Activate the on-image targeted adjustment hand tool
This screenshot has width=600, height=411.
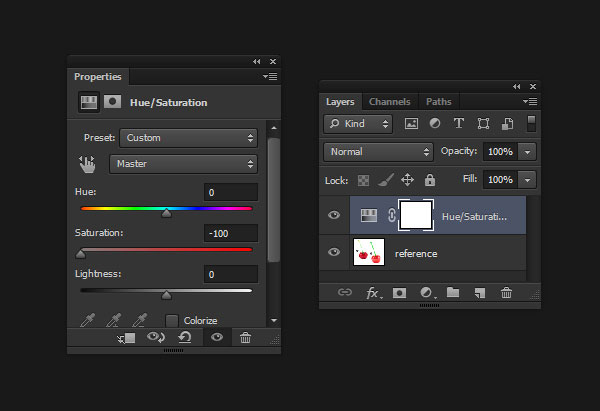click(87, 164)
